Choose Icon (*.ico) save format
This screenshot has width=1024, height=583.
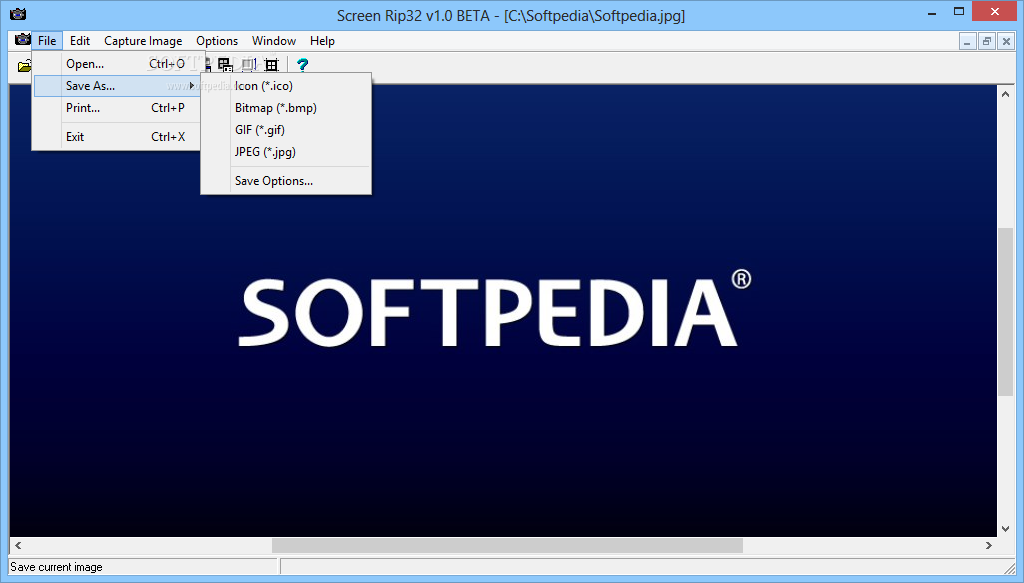(286, 86)
